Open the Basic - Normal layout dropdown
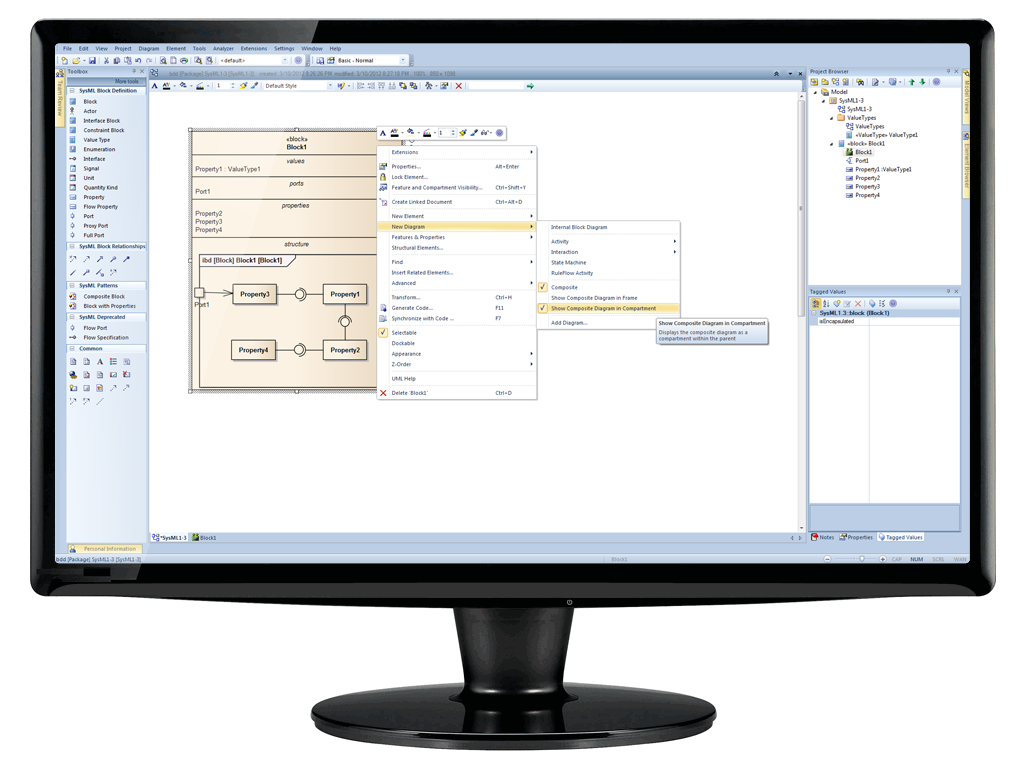The height and width of the screenshot is (768, 1024). pos(403,61)
